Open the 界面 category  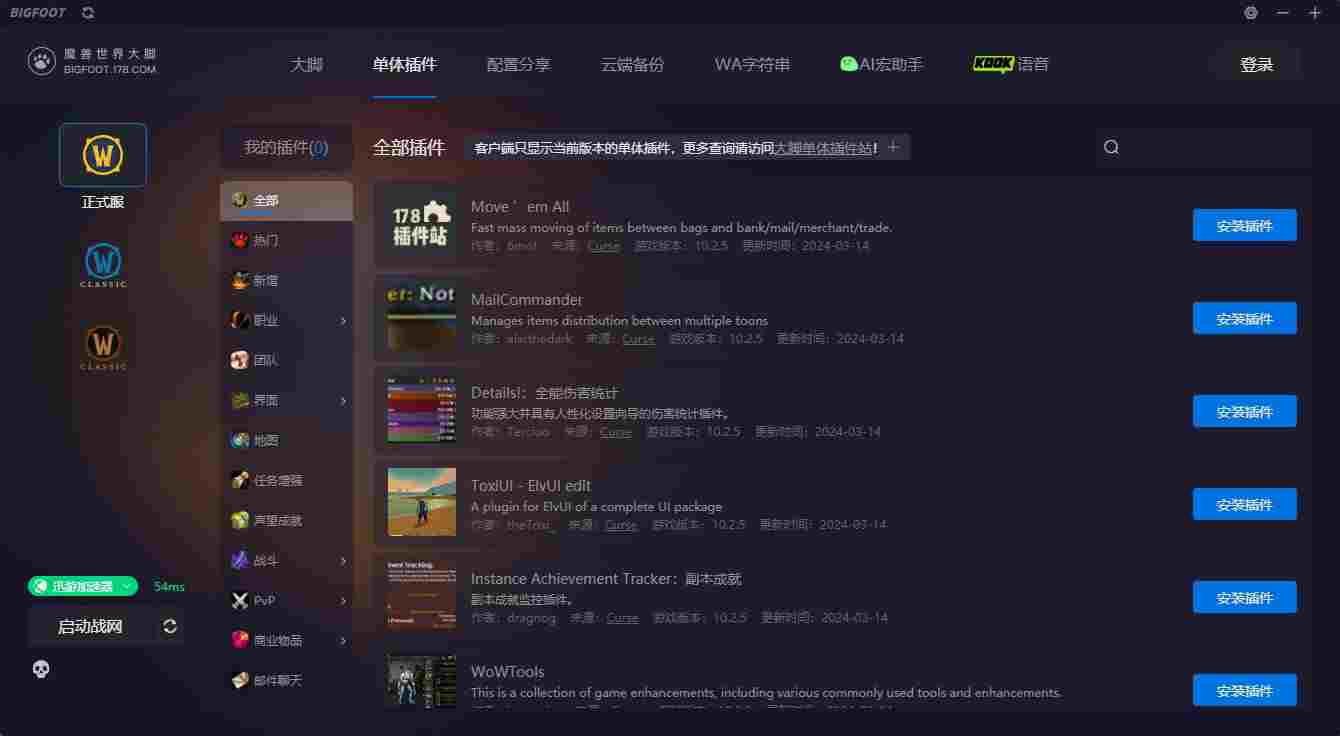coord(286,400)
